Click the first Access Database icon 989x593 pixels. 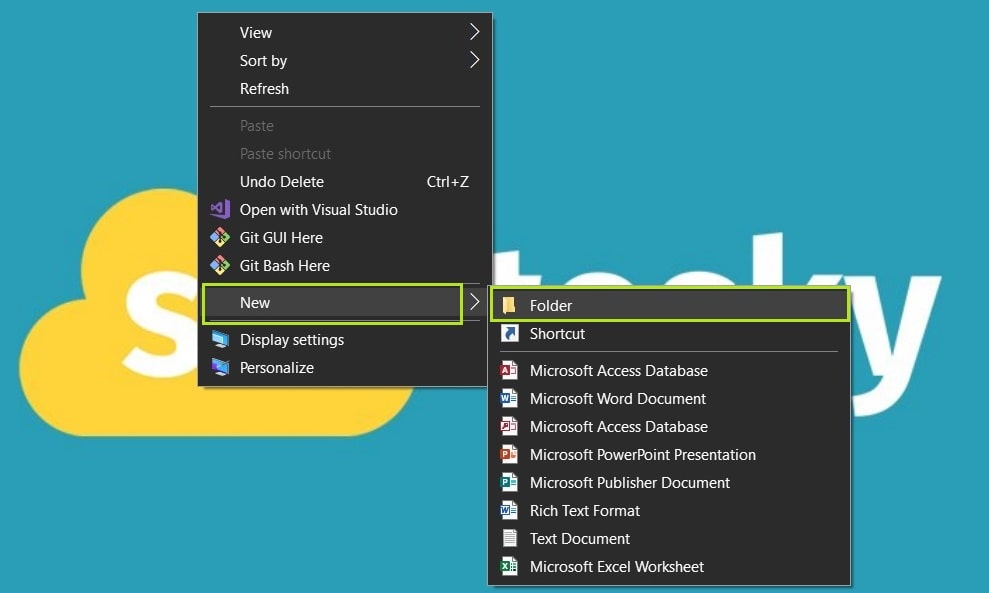[509, 370]
